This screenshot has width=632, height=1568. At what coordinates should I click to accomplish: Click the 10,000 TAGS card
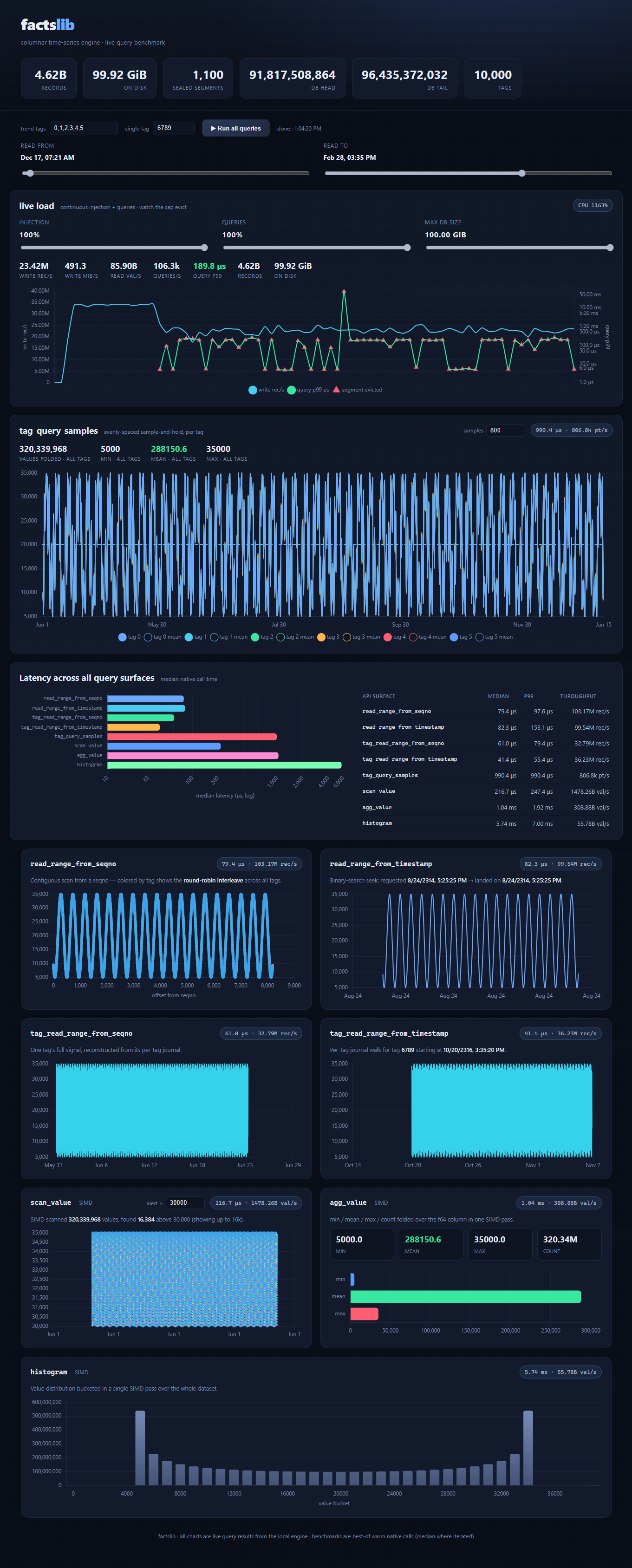tap(493, 78)
